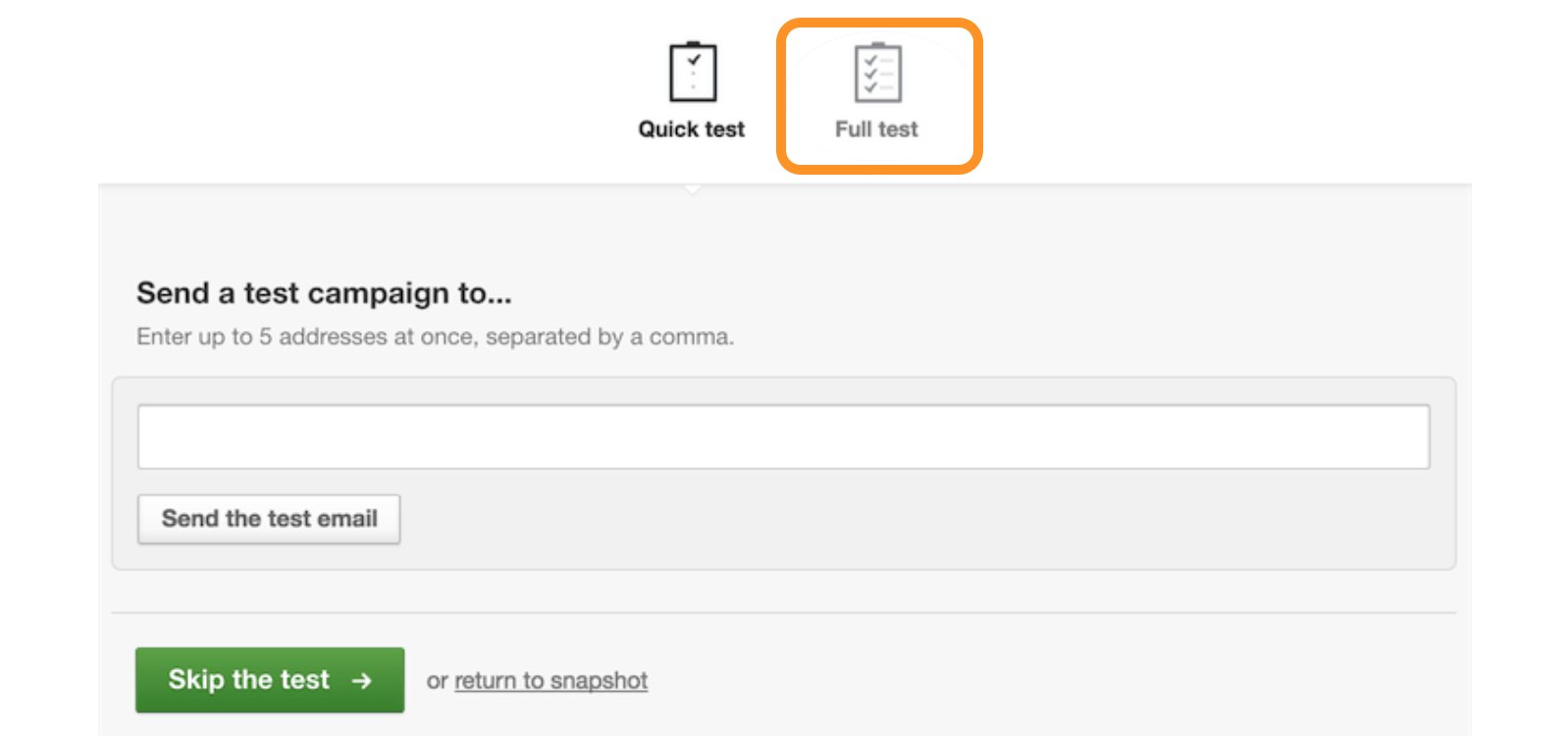Click the 'Send a test campaign to...' heading
1568x736 pixels.
(324, 293)
